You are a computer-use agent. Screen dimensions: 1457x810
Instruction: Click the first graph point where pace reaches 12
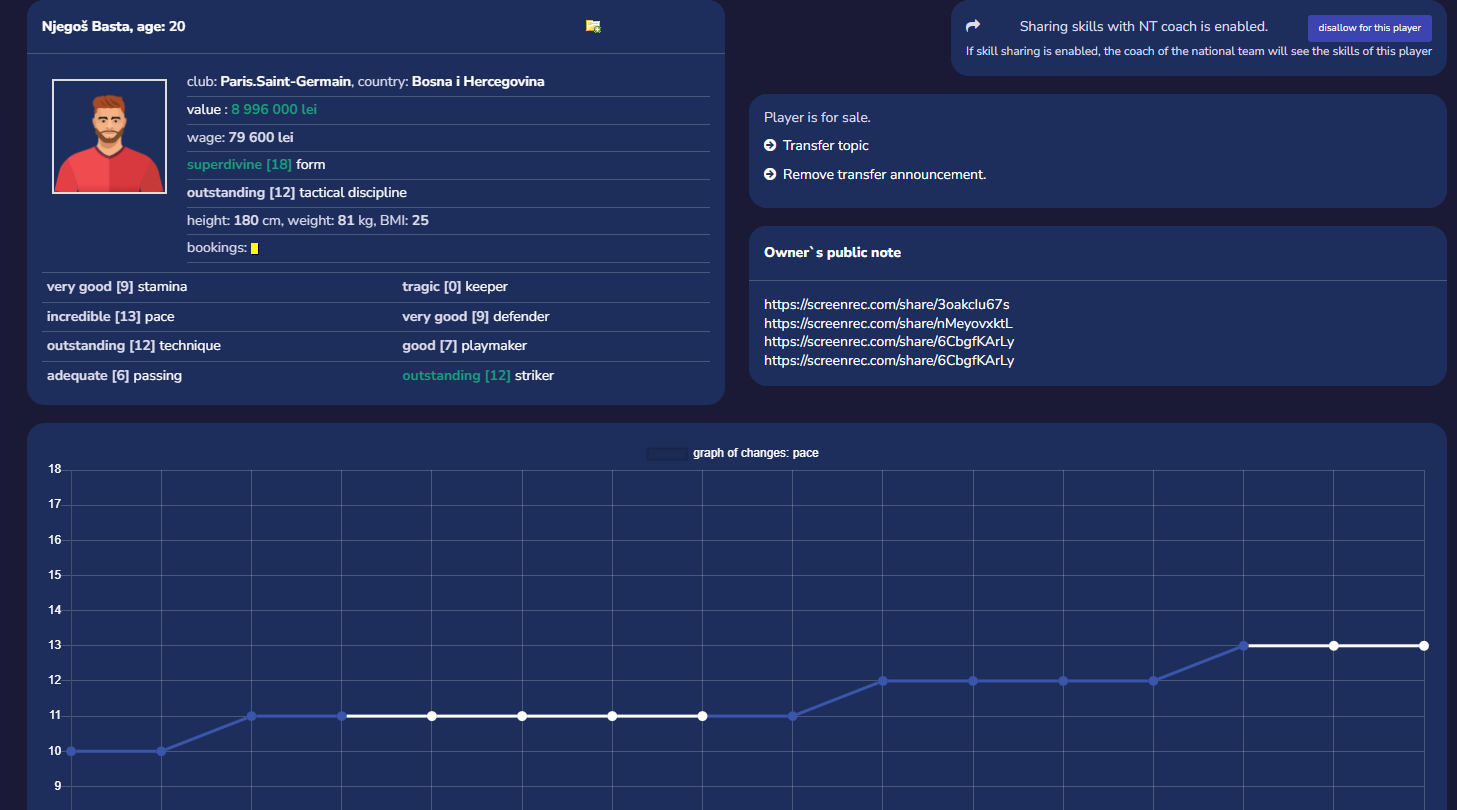point(883,681)
